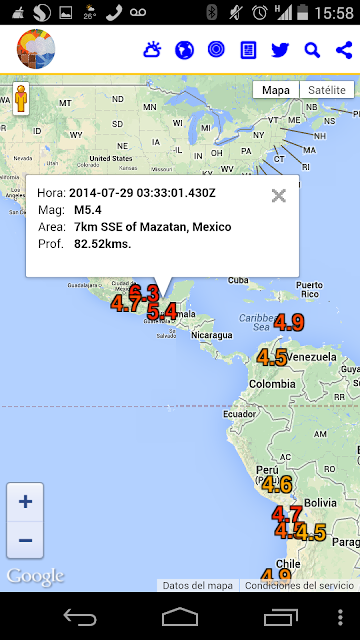
Task: Switch to Mapa view
Action: [x=276, y=90]
